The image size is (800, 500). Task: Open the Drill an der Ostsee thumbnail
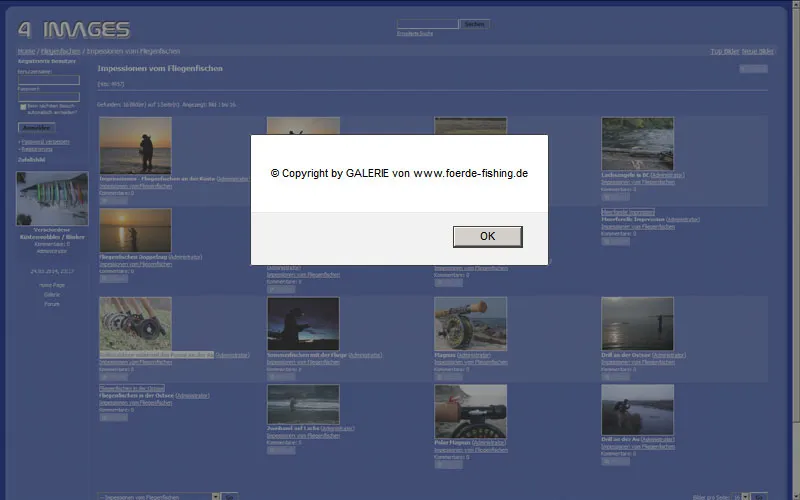[x=637, y=323]
